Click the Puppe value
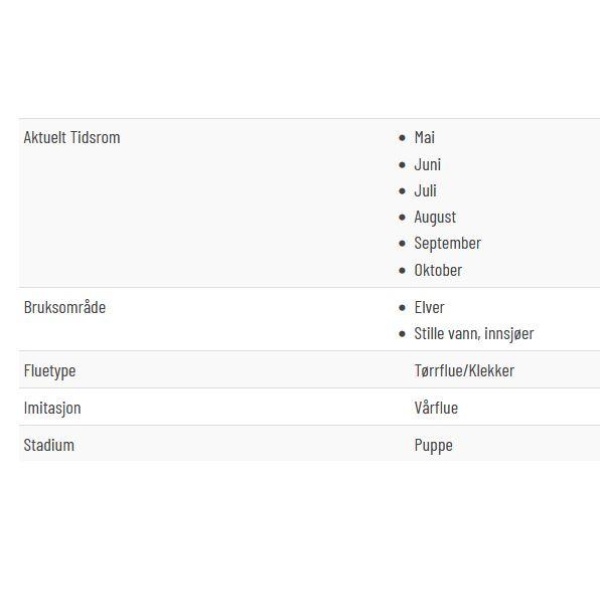This screenshot has height=600, width=600. click(x=433, y=445)
